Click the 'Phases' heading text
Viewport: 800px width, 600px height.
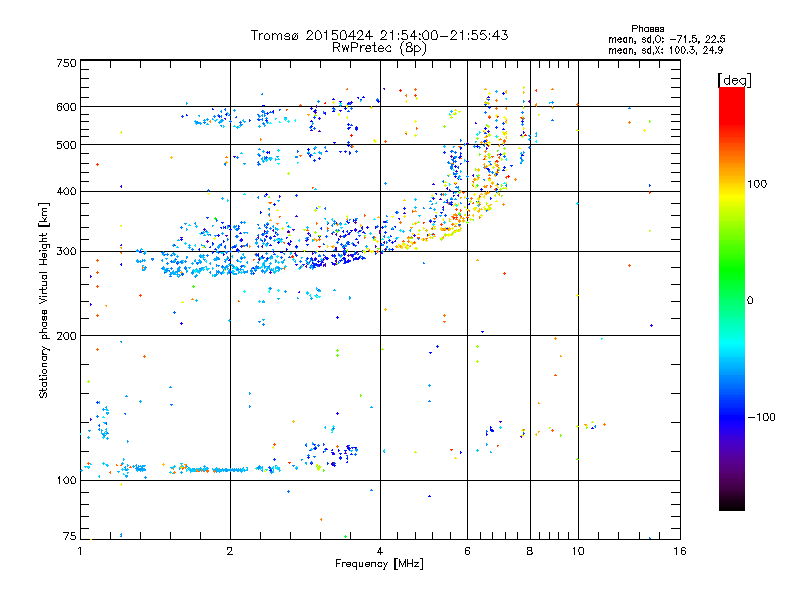(x=647, y=29)
